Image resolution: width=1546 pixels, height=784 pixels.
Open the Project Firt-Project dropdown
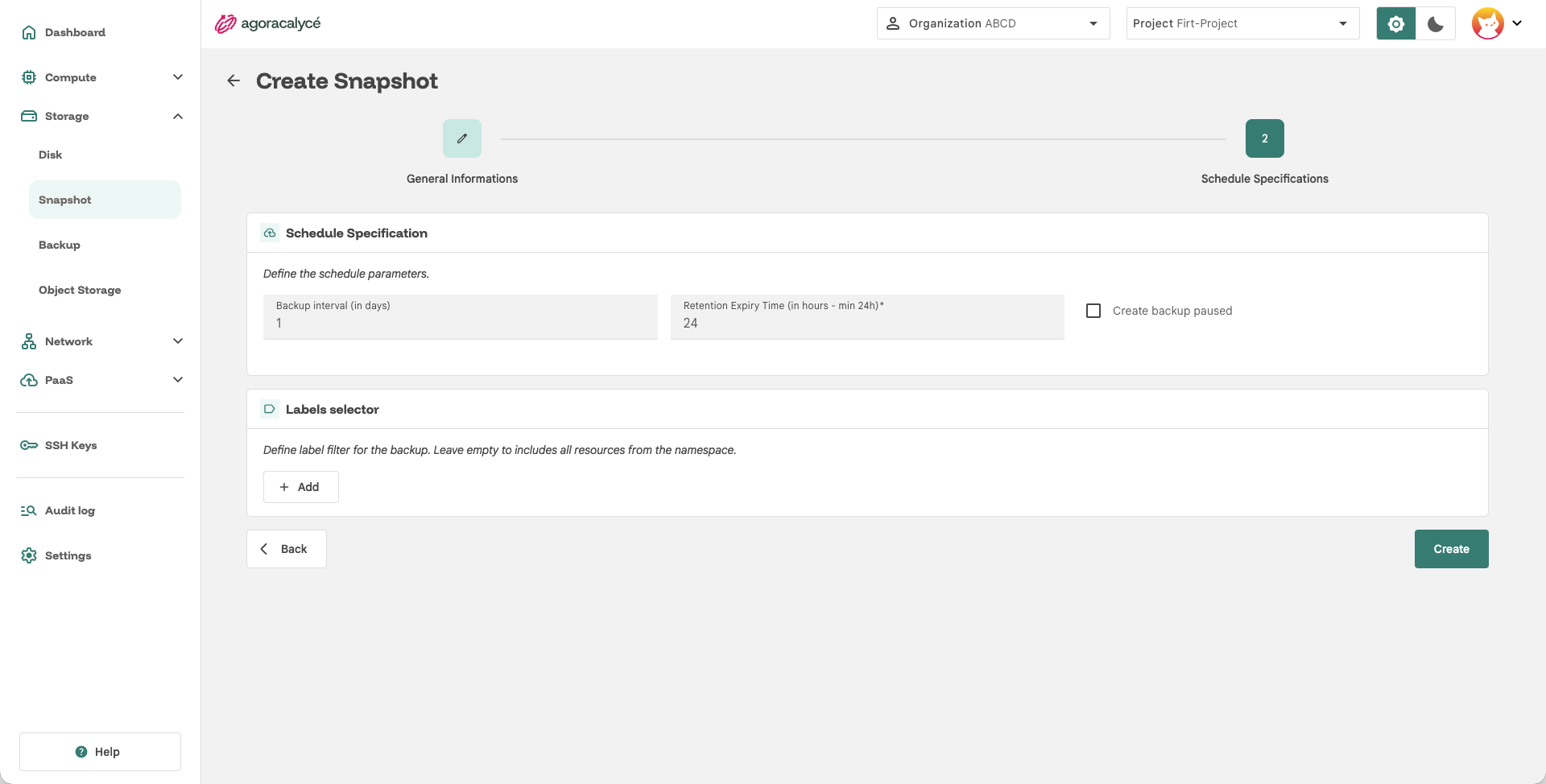point(1242,23)
